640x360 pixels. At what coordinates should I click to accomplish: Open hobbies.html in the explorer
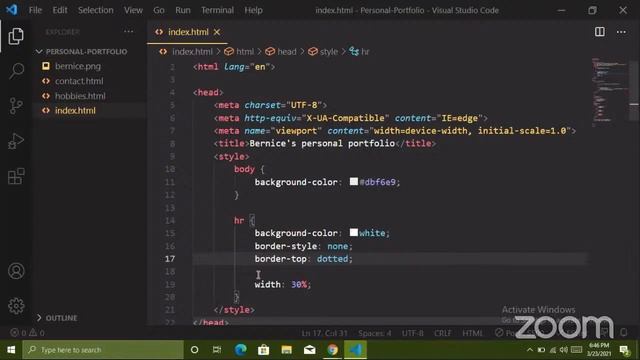pos(80,96)
